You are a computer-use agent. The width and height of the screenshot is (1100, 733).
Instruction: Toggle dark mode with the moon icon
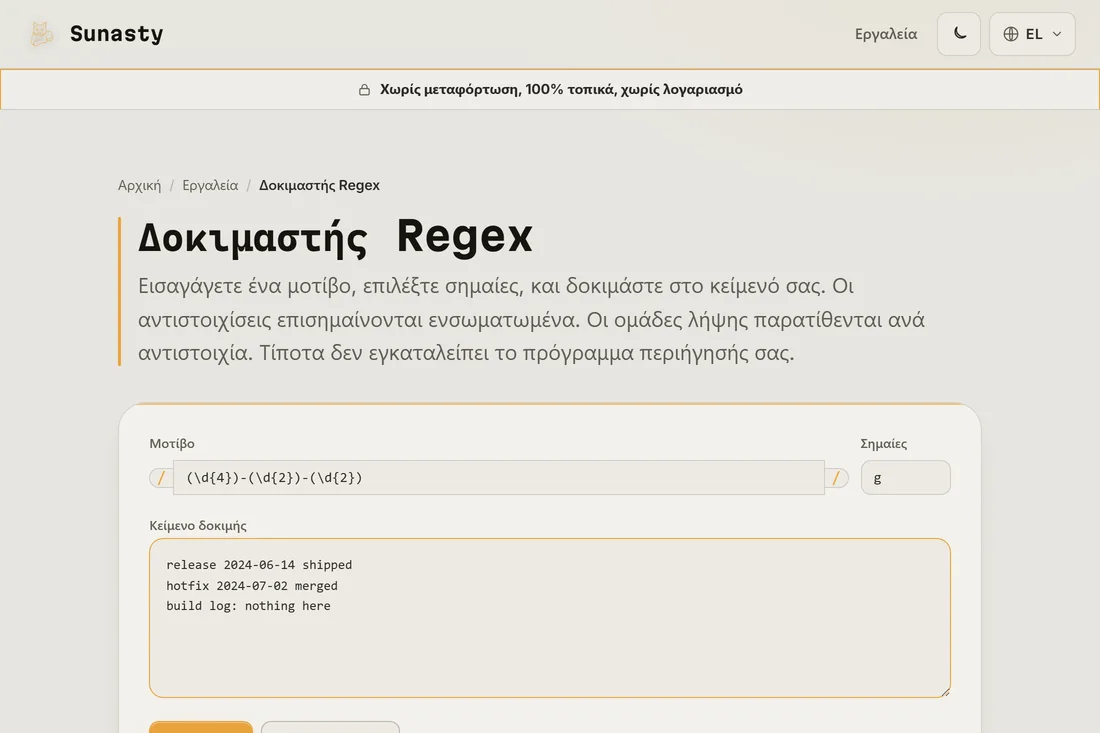[x=959, y=34]
